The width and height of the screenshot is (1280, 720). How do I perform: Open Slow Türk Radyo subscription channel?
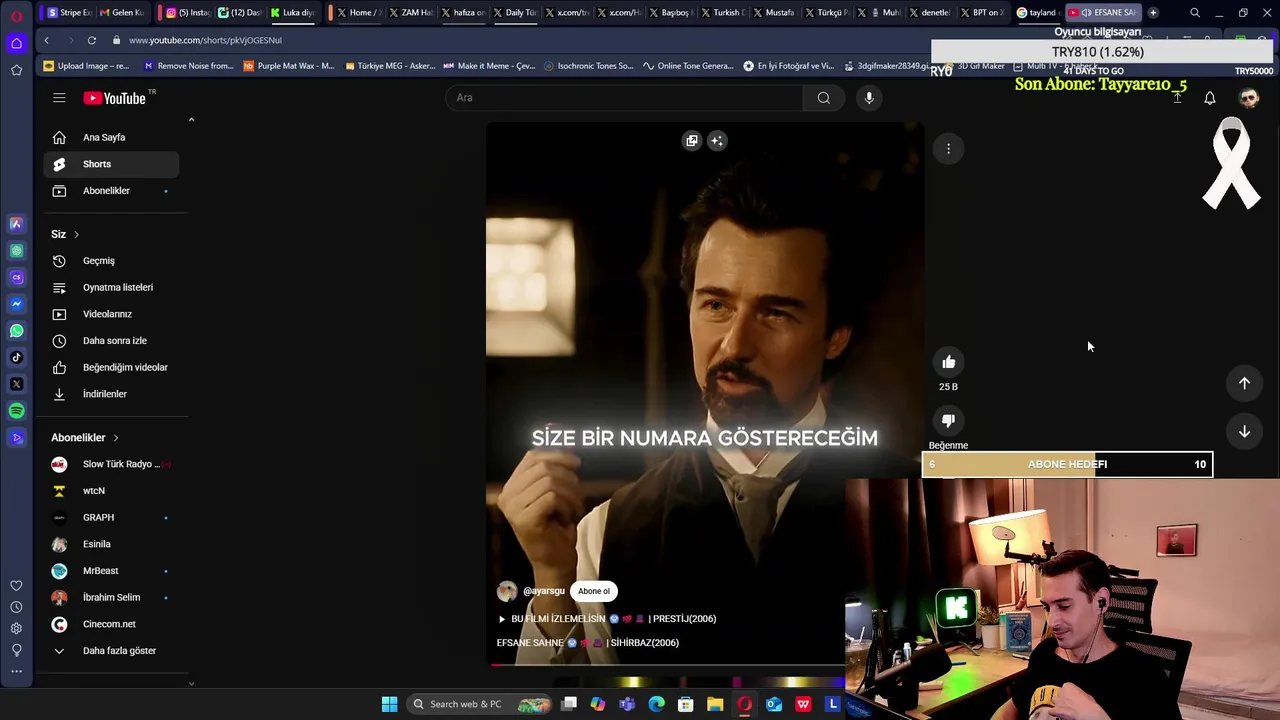coord(111,464)
